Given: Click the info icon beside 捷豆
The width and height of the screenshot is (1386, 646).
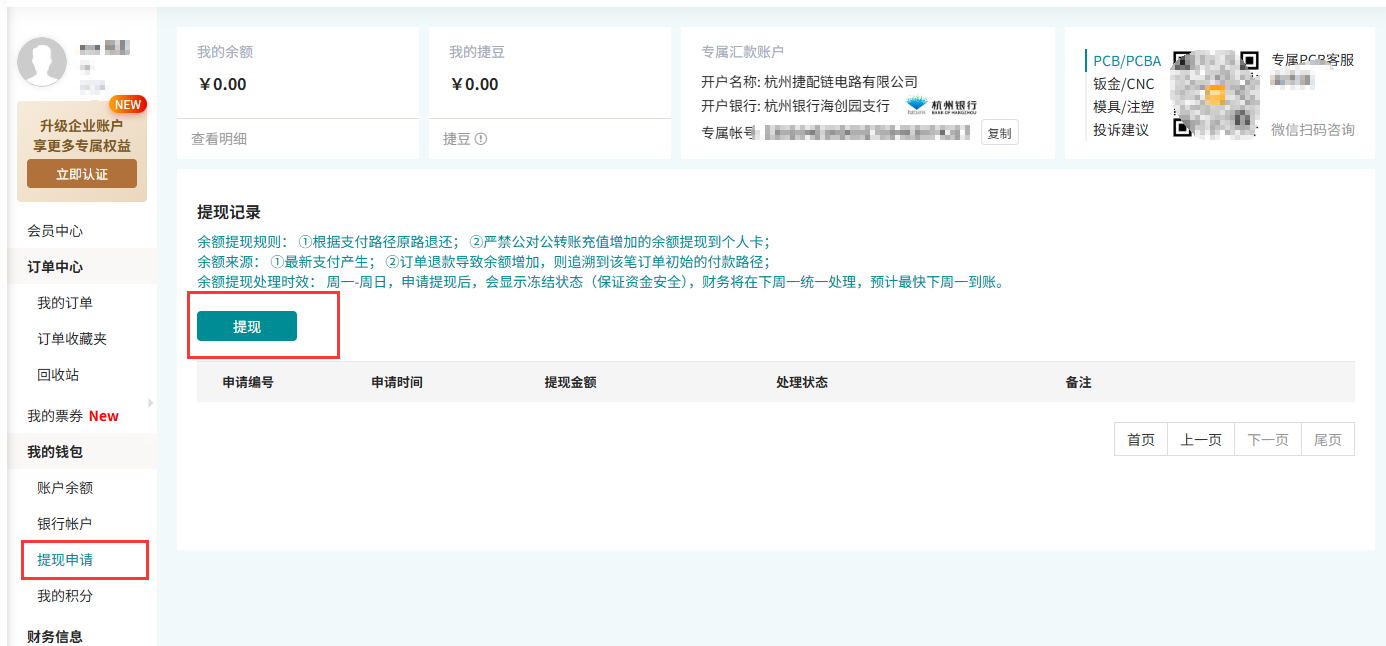Looking at the screenshot, I should (481, 140).
